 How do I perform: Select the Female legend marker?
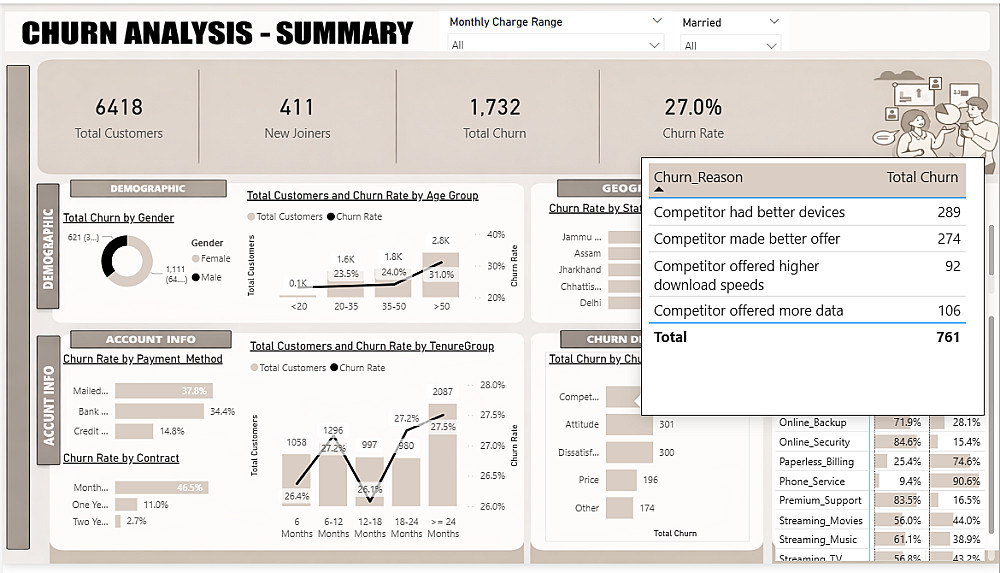click(196, 258)
